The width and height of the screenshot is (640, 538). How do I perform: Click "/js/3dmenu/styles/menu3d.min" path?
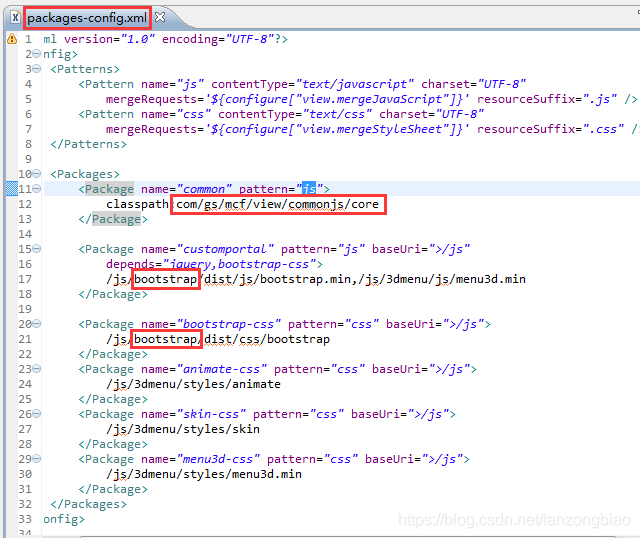(x=204, y=474)
